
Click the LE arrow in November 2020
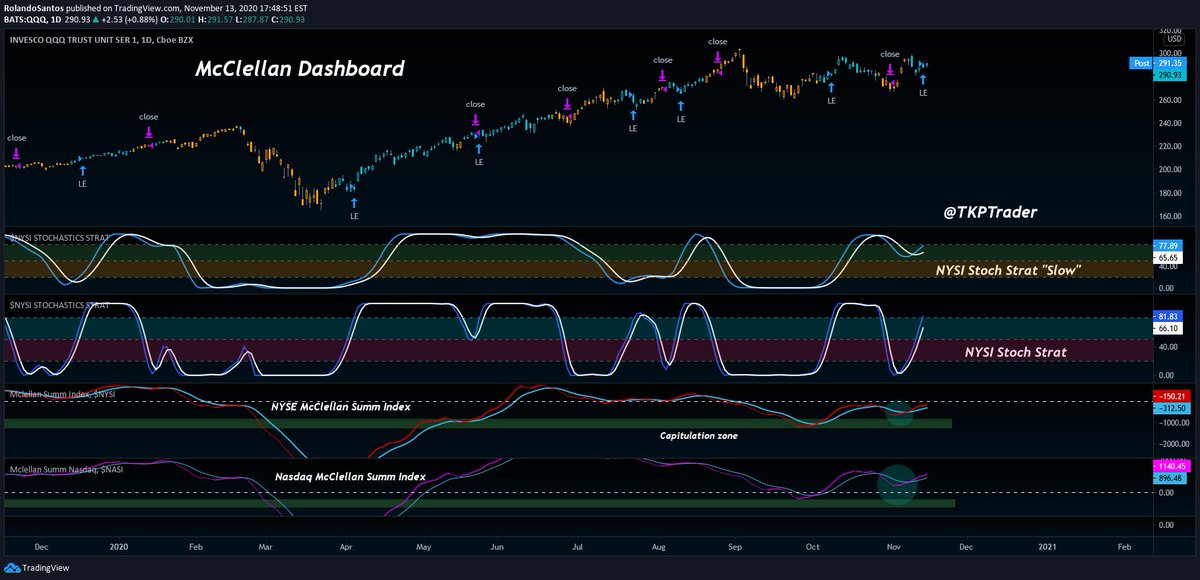click(923, 80)
